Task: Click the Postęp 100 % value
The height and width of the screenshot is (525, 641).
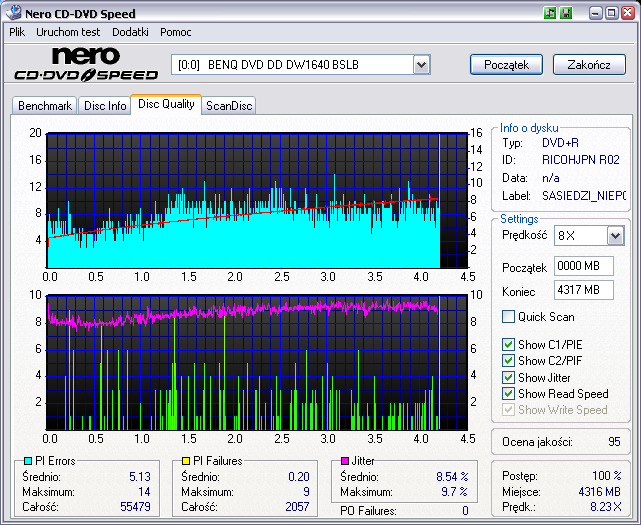Action: point(607,476)
